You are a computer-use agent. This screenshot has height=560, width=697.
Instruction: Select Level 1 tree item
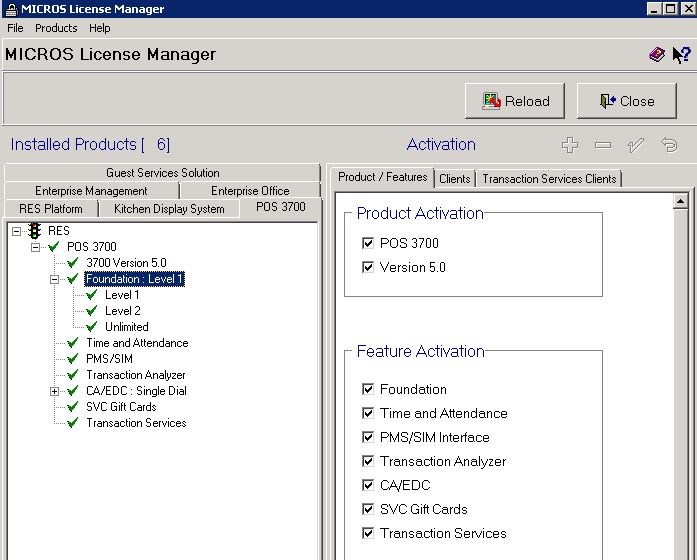click(x=122, y=295)
